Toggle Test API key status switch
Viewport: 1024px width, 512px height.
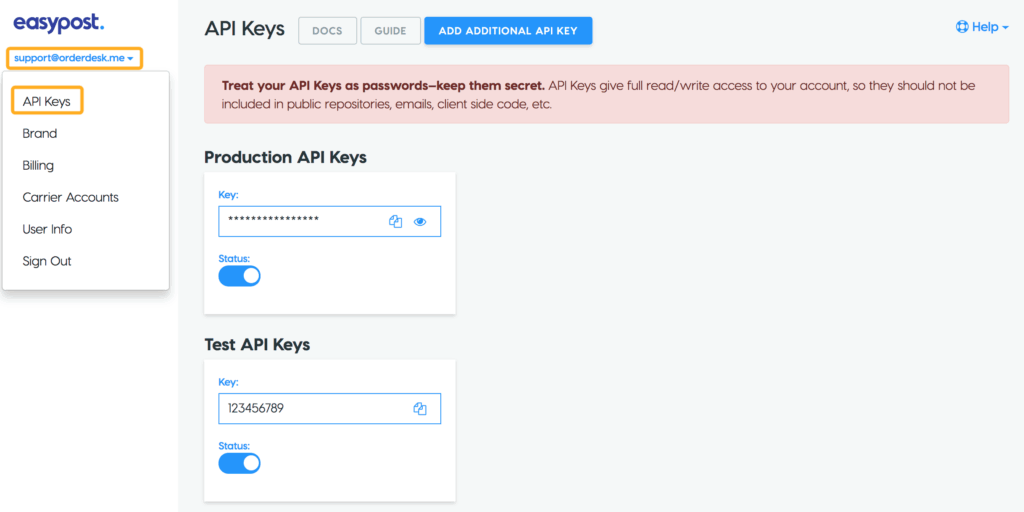pyautogui.click(x=239, y=463)
